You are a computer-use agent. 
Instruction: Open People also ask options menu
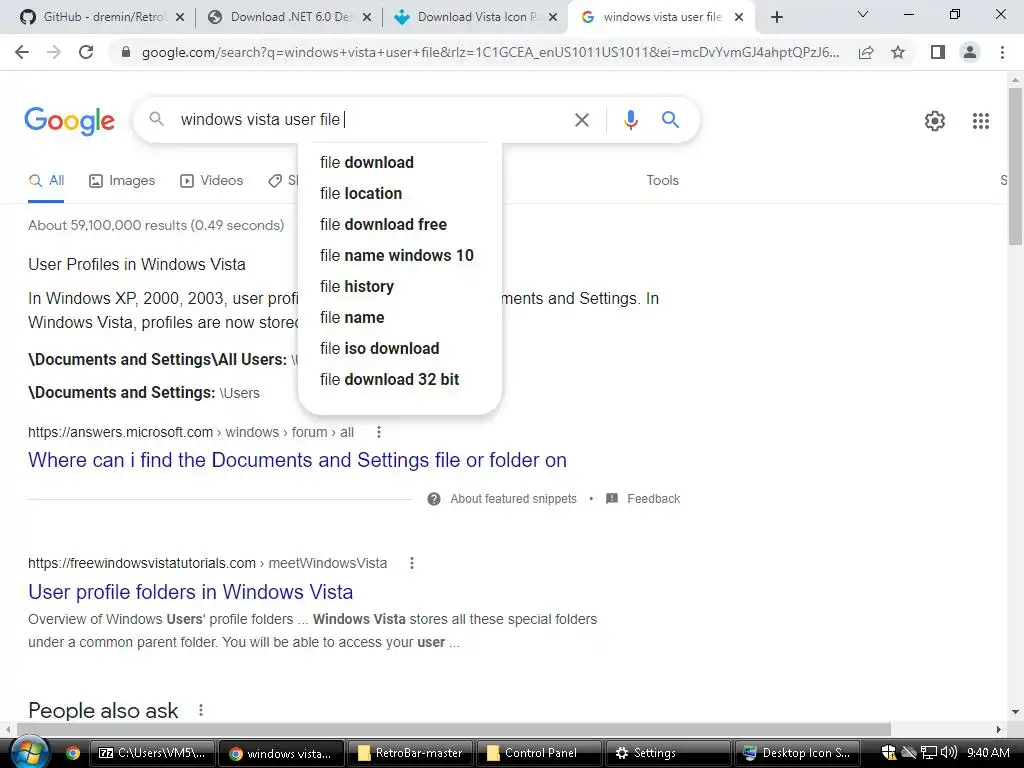201,710
